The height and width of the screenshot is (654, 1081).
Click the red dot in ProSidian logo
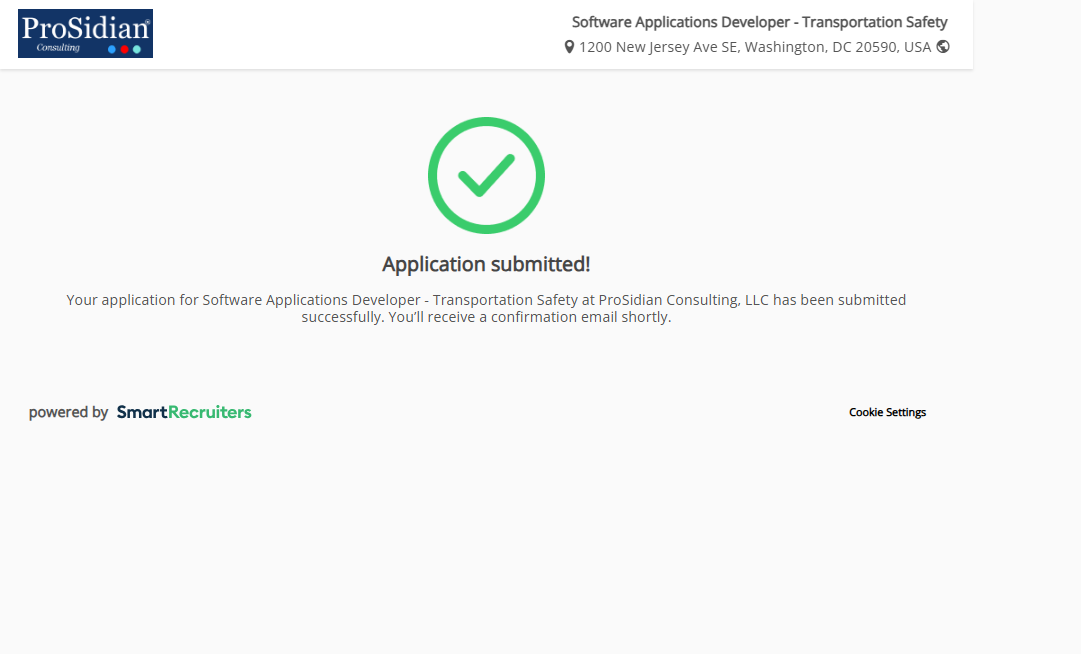click(124, 49)
